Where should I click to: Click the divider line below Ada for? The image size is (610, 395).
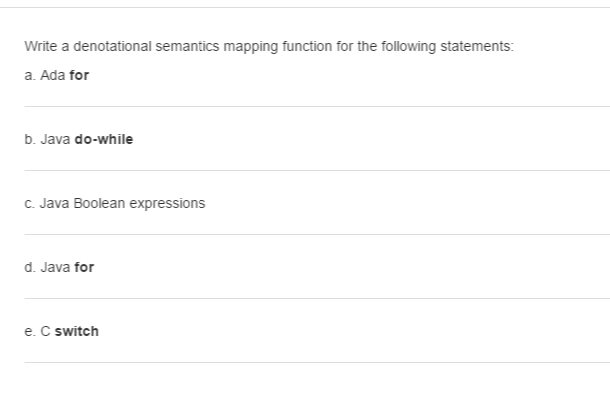tap(317, 106)
